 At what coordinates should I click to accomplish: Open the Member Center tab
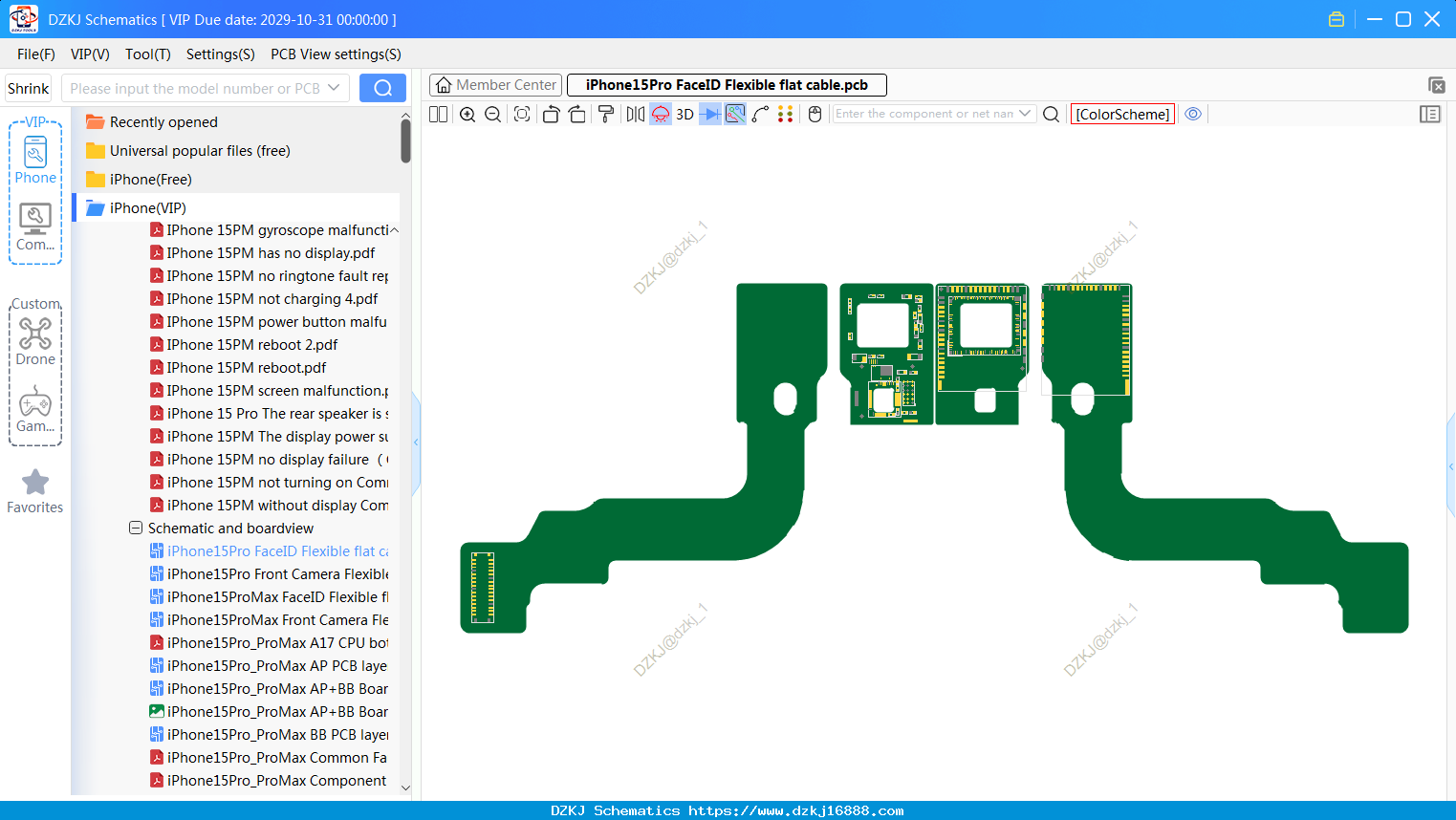[495, 85]
